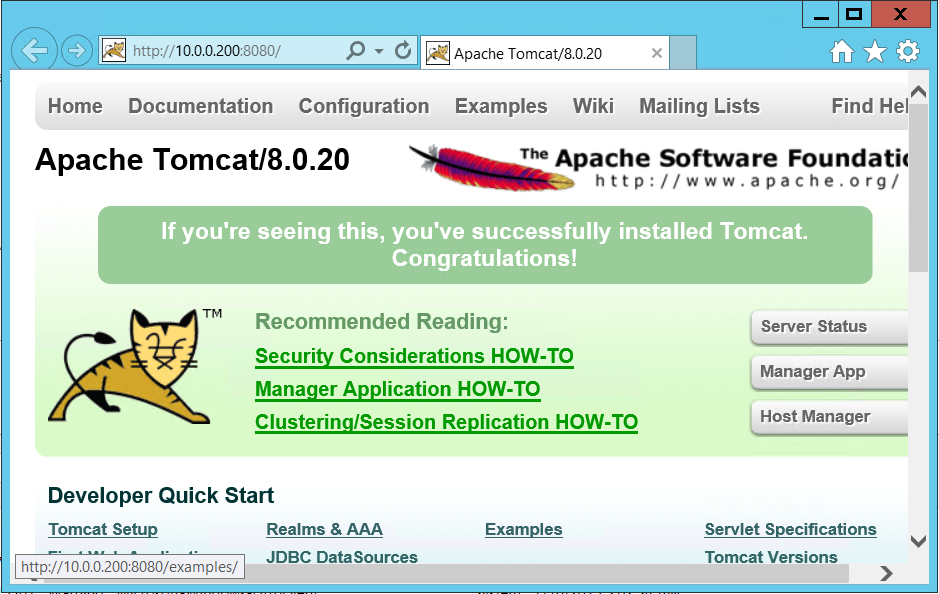
Task: Open Examples in the top navigation bar
Action: click(501, 106)
